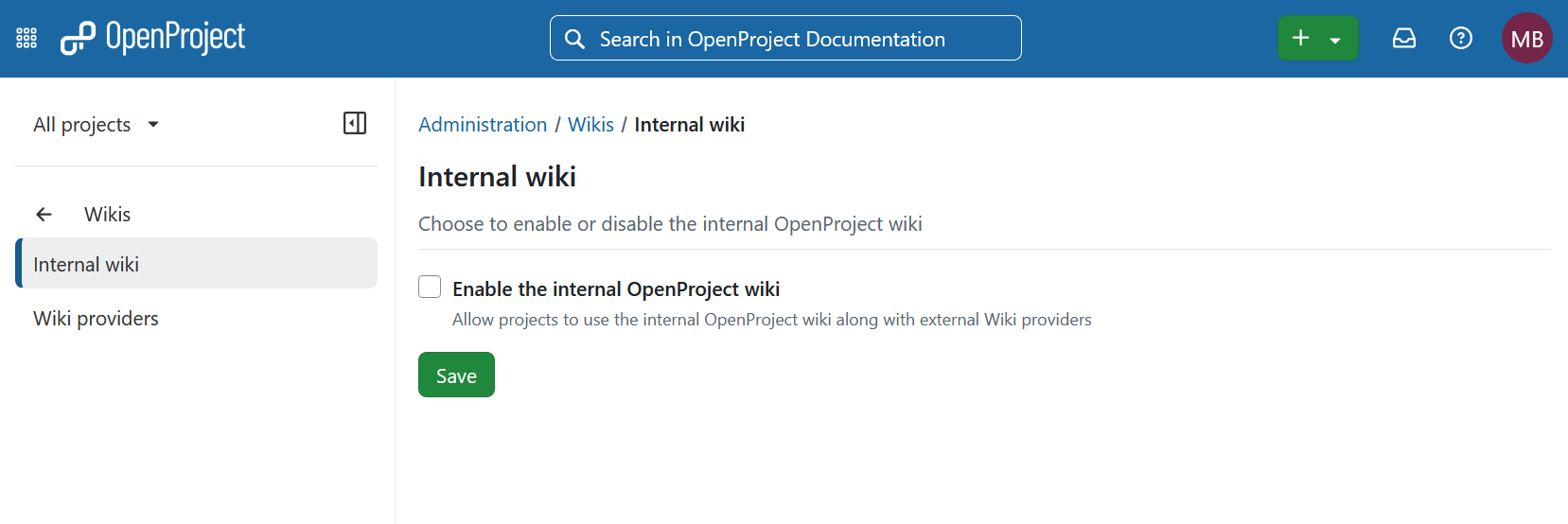Click Internal wiki breadcrumb text
The height and width of the screenshot is (524, 1568).
[x=689, y=125]
